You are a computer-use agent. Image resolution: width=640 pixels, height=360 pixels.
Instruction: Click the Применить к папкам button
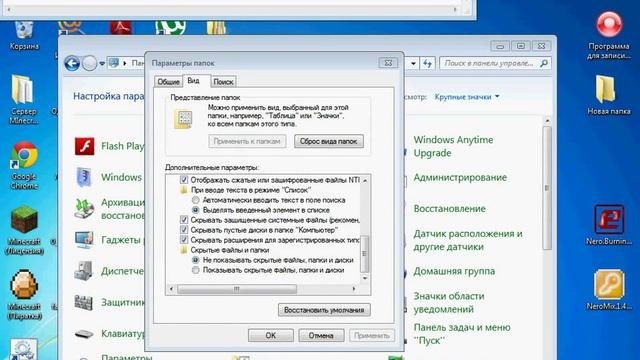coord(247,141)
